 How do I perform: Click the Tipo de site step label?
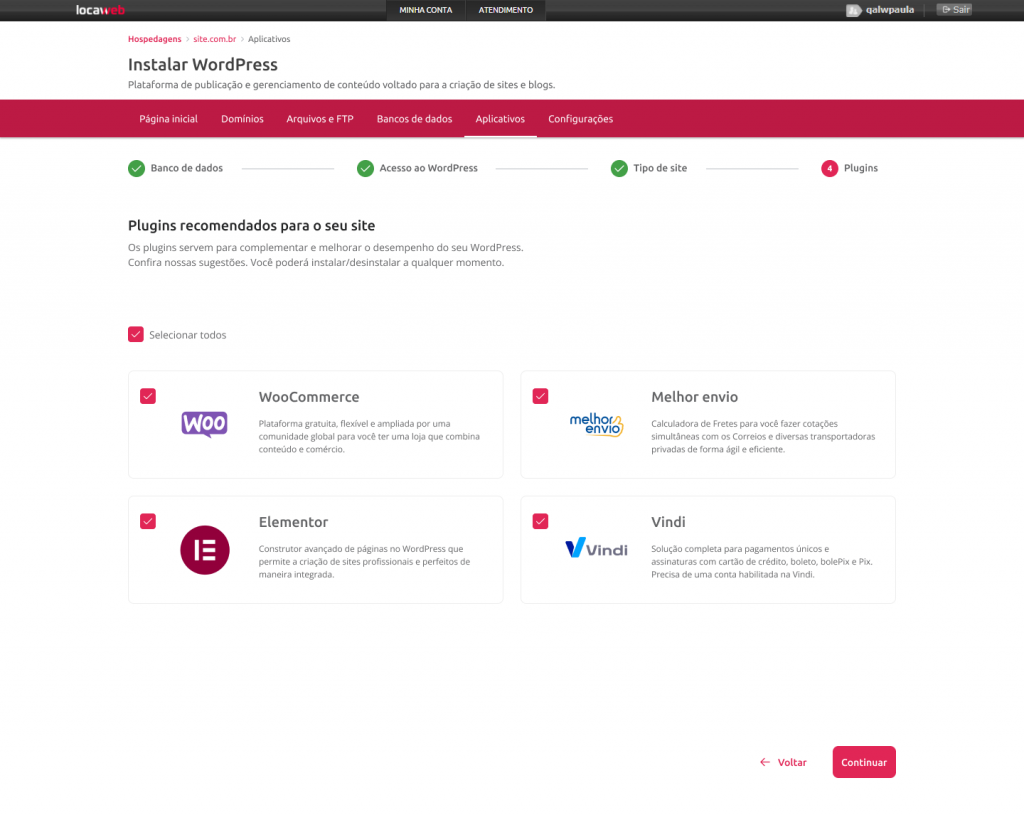point(660,168)
